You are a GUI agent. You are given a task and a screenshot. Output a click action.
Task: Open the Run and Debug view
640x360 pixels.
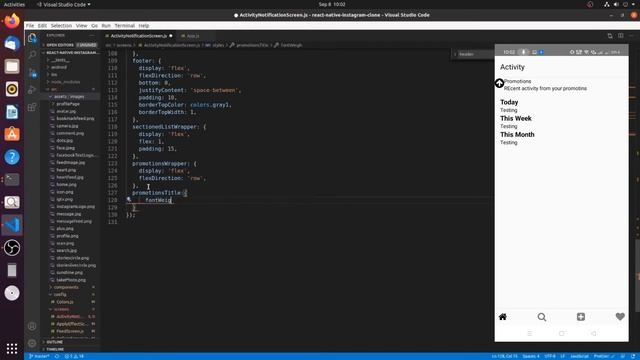tap(32, 90)
